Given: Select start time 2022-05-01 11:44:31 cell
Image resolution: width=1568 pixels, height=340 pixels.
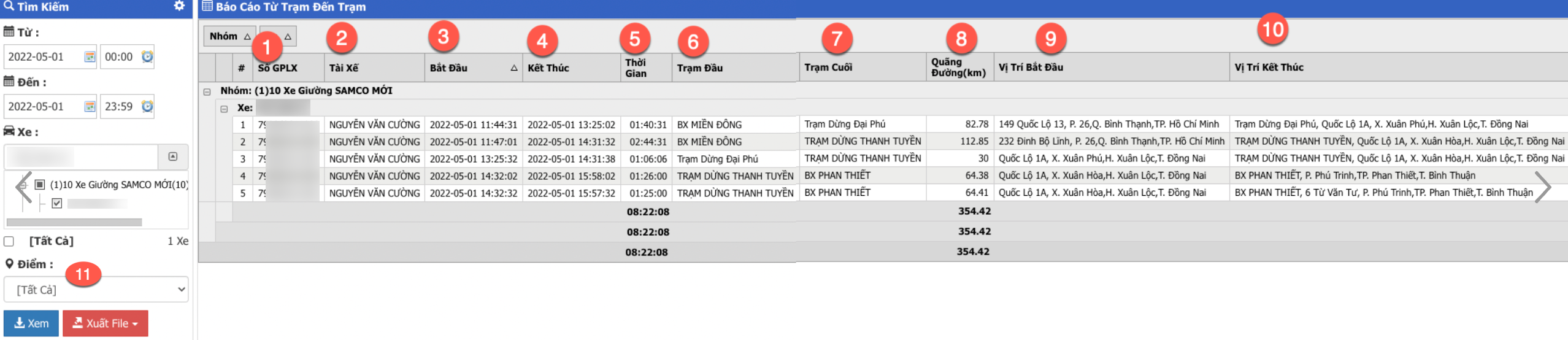Looking at the screenshot, I should 474,125.
